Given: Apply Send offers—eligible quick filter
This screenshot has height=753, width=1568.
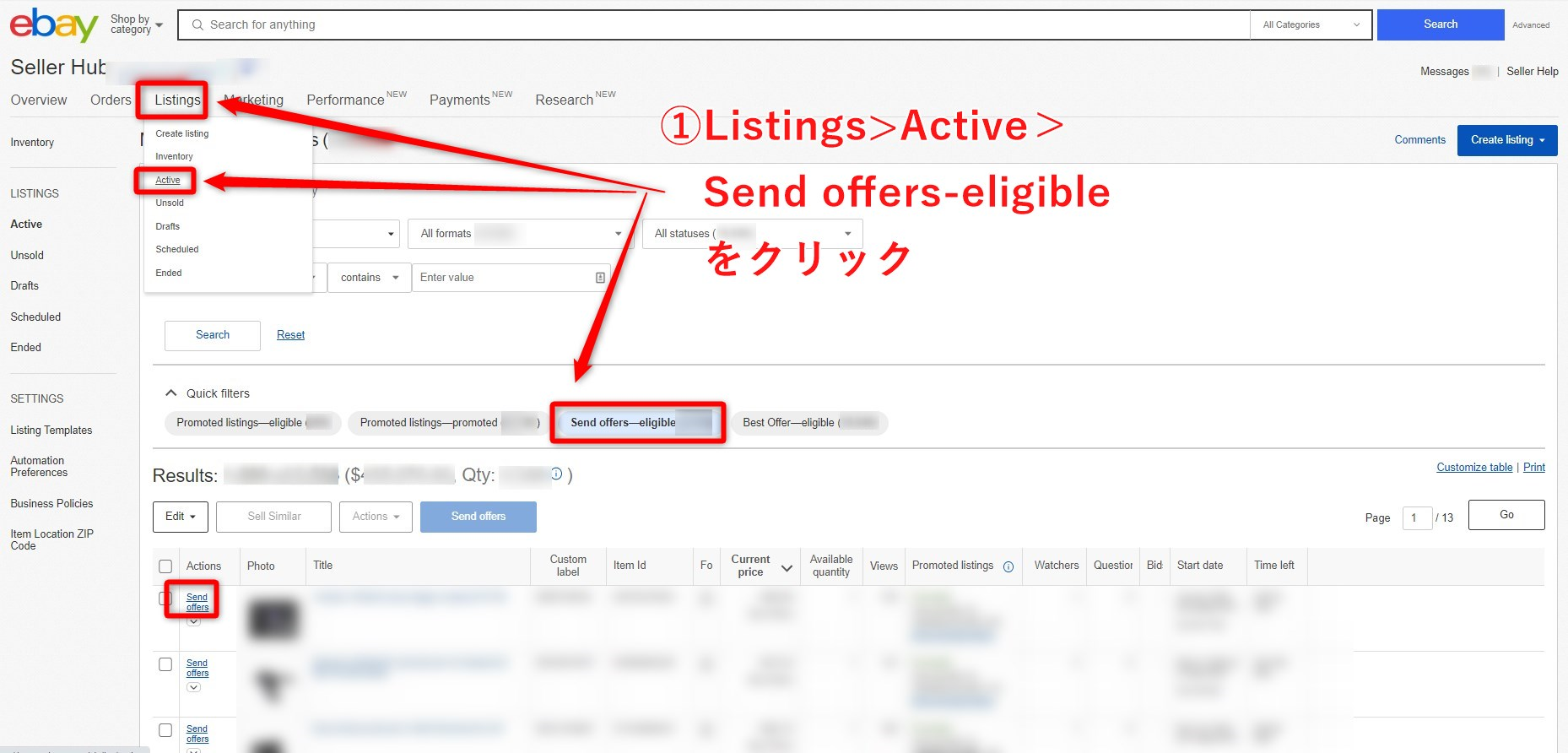Looking at the screenshot, I should tap(638, 423).
